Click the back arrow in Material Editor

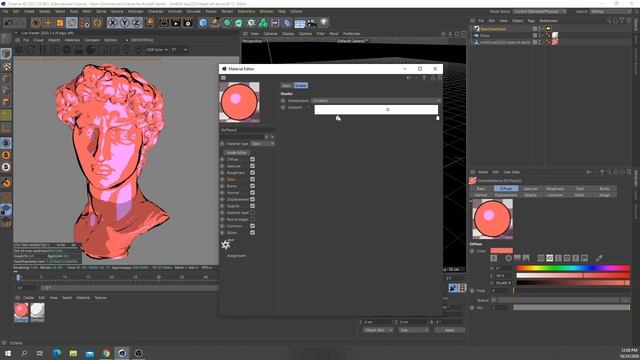[x=409, y=78]
